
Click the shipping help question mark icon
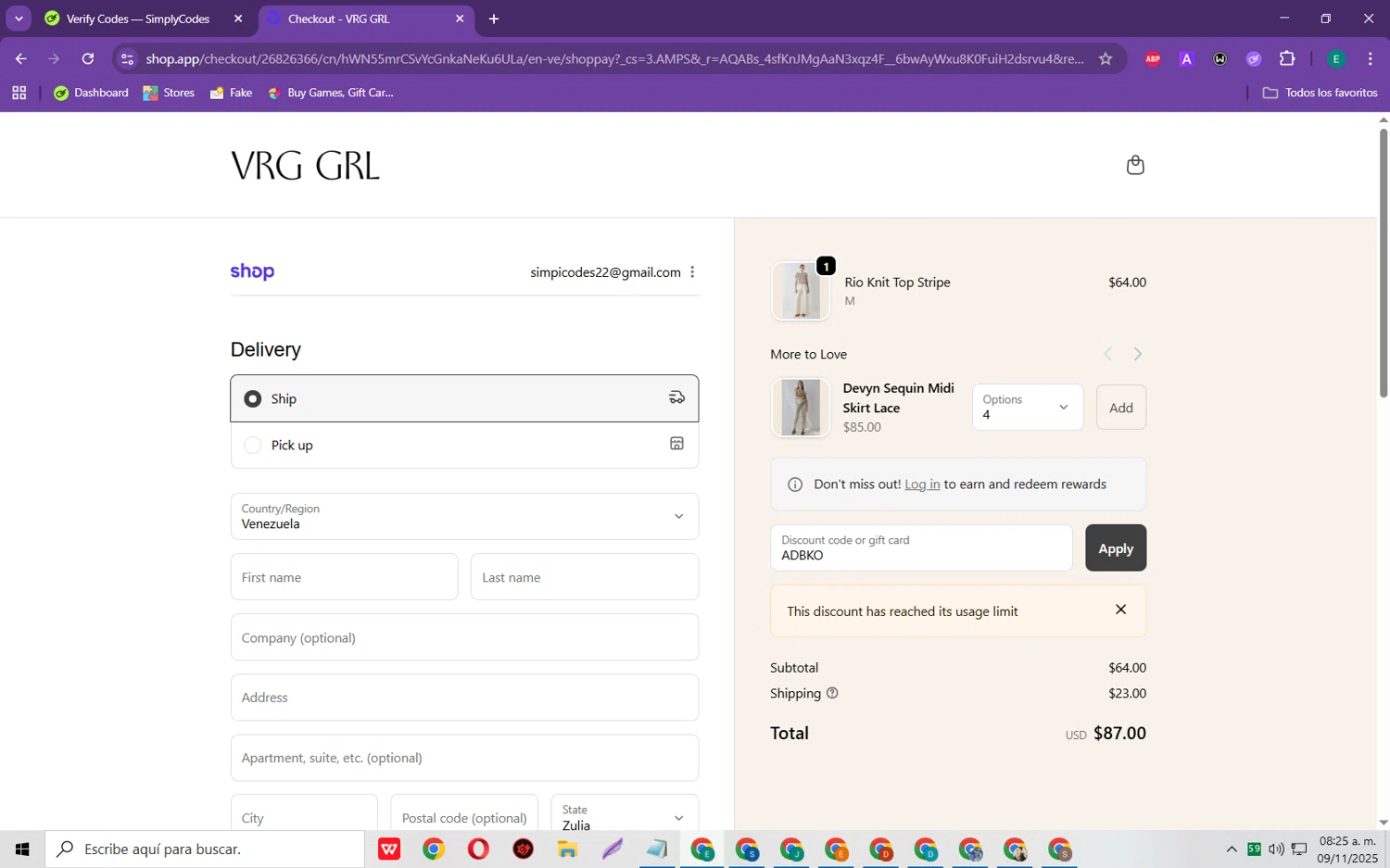tap(832, 693)
